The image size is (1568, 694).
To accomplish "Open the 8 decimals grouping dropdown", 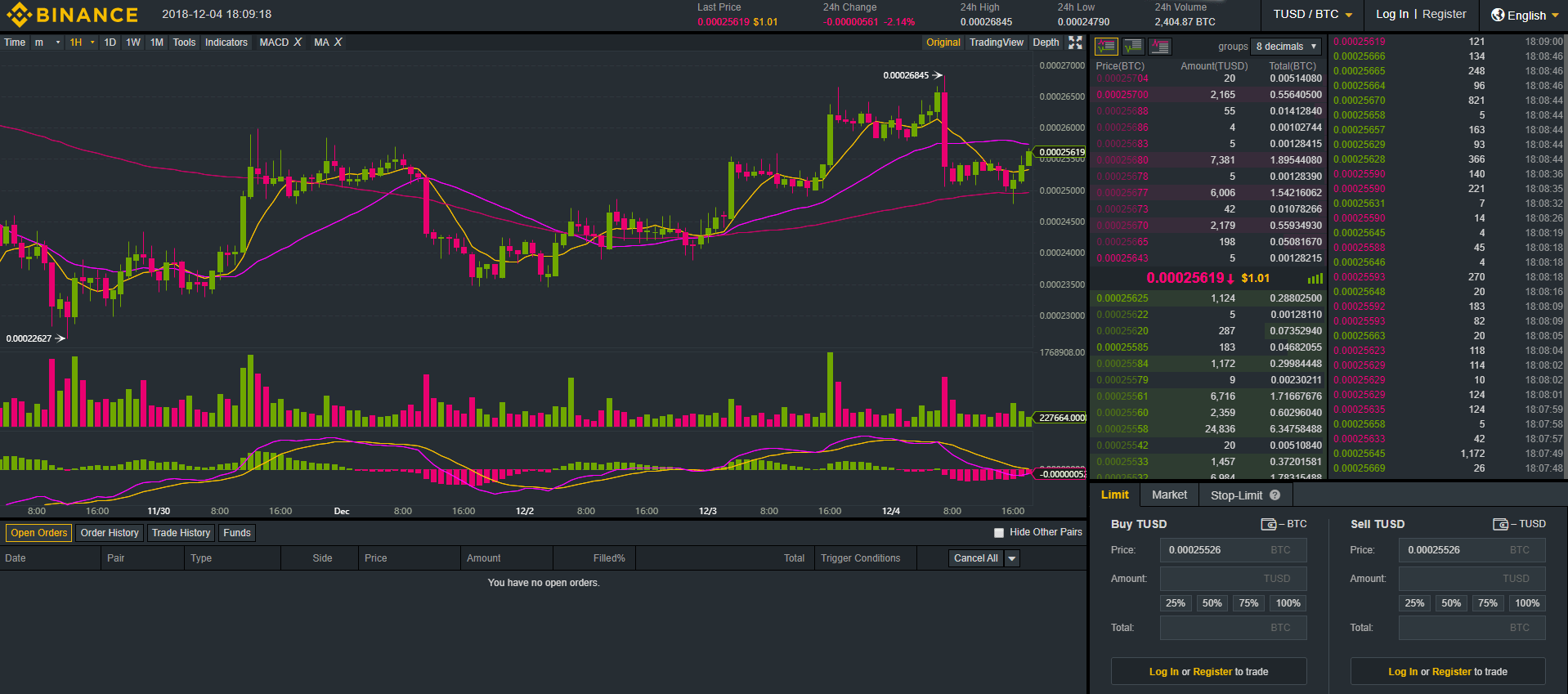I will 1287,47.
